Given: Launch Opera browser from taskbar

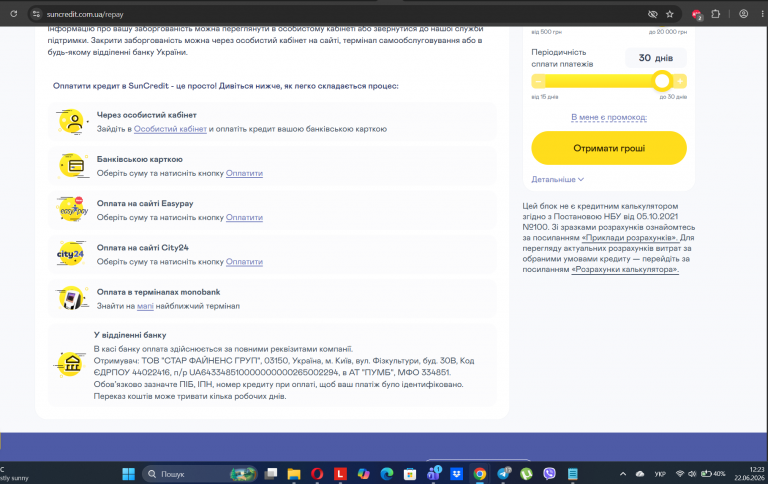Looking at the screenshot, I should coord(317,474).
